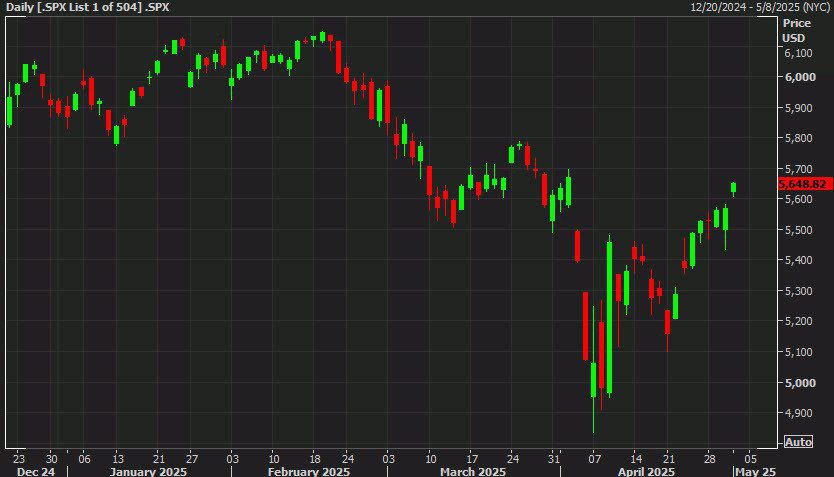Click the 5,300 price axis label
Screen dimensions: 834x477
(798, 291)
